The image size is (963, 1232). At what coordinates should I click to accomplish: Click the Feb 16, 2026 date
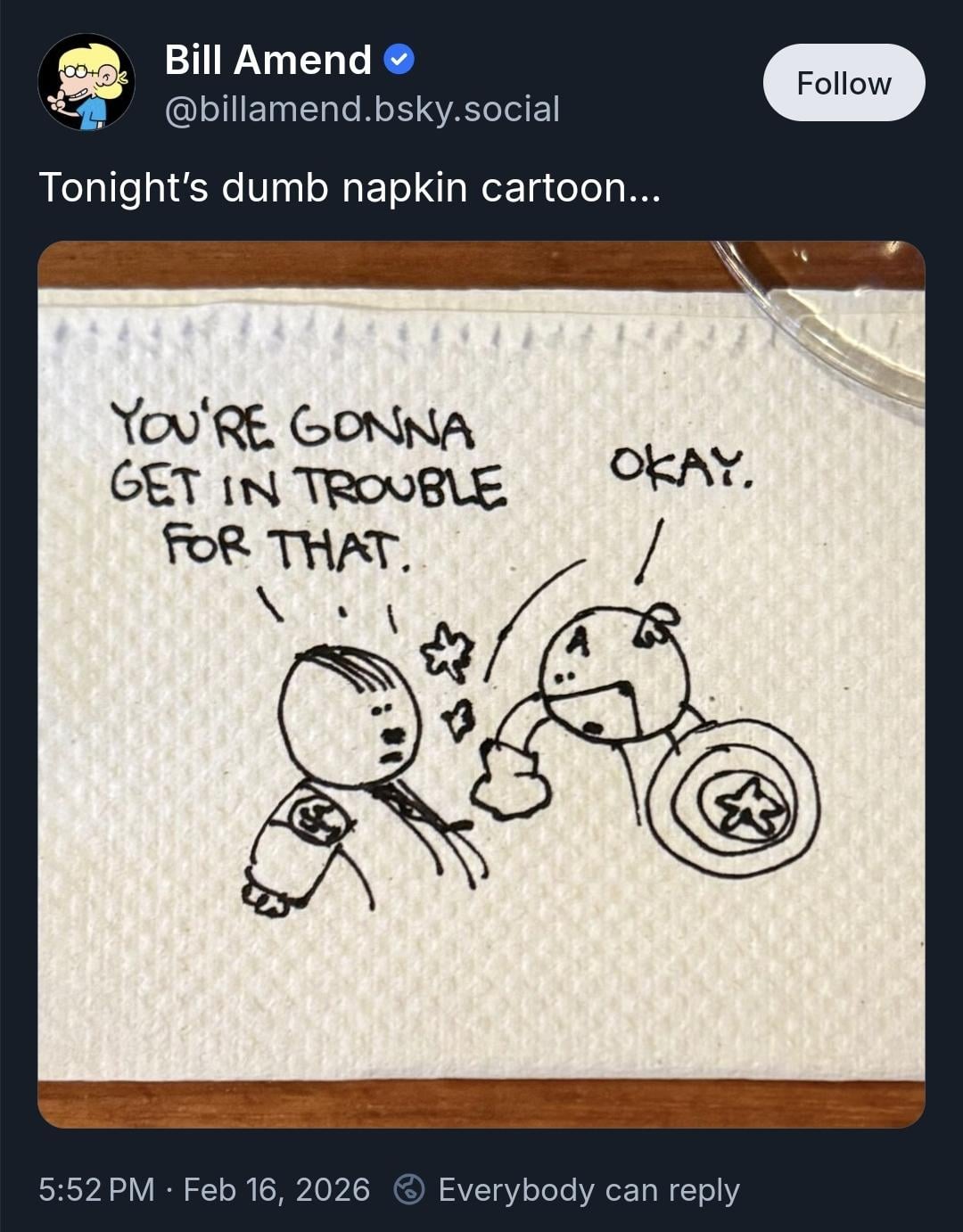click(276, 1189)
